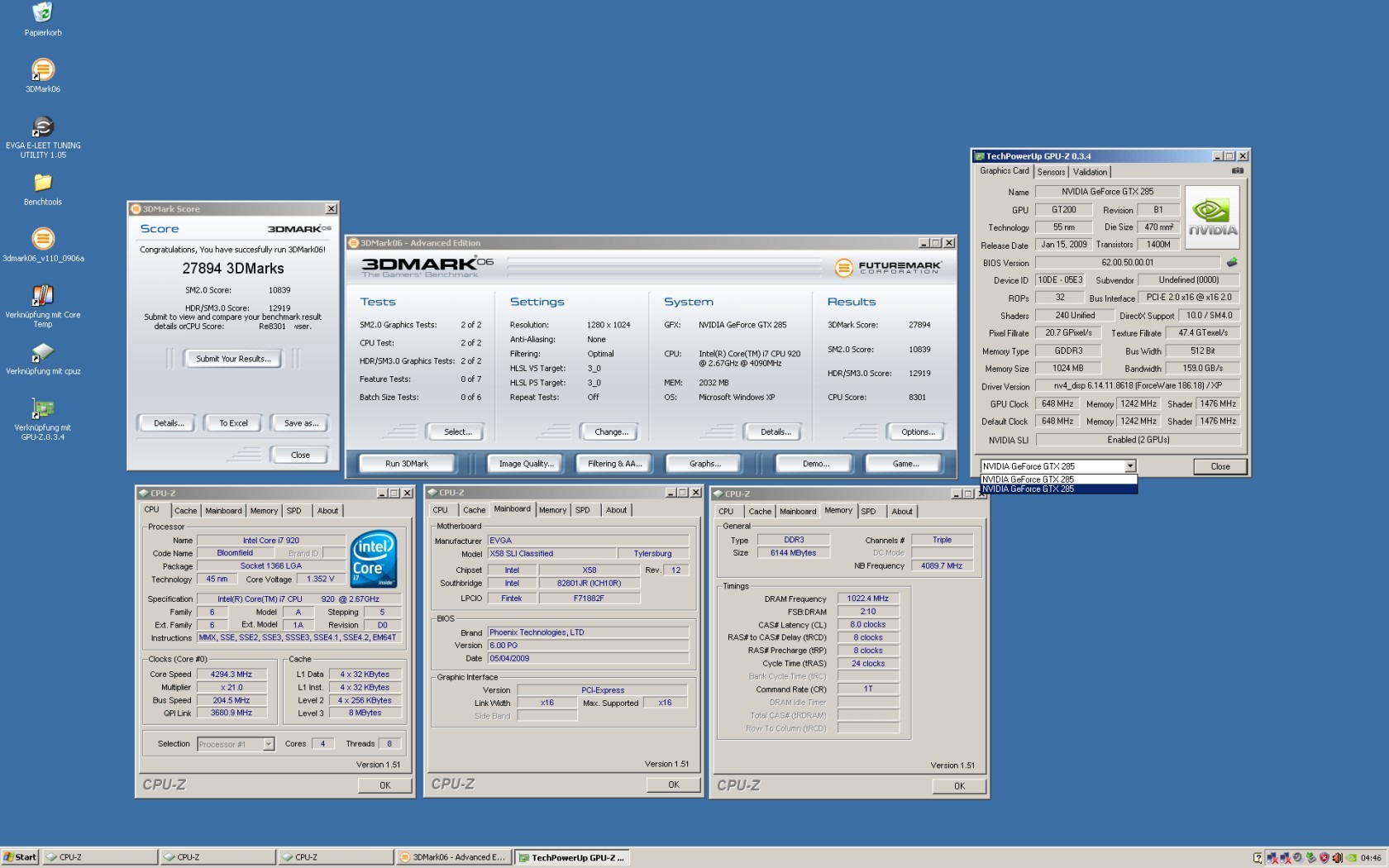This screenshot has width=1389, height=868.
Task: Click the Save as button
Action: pyautogui.click(x=301, y=423)
